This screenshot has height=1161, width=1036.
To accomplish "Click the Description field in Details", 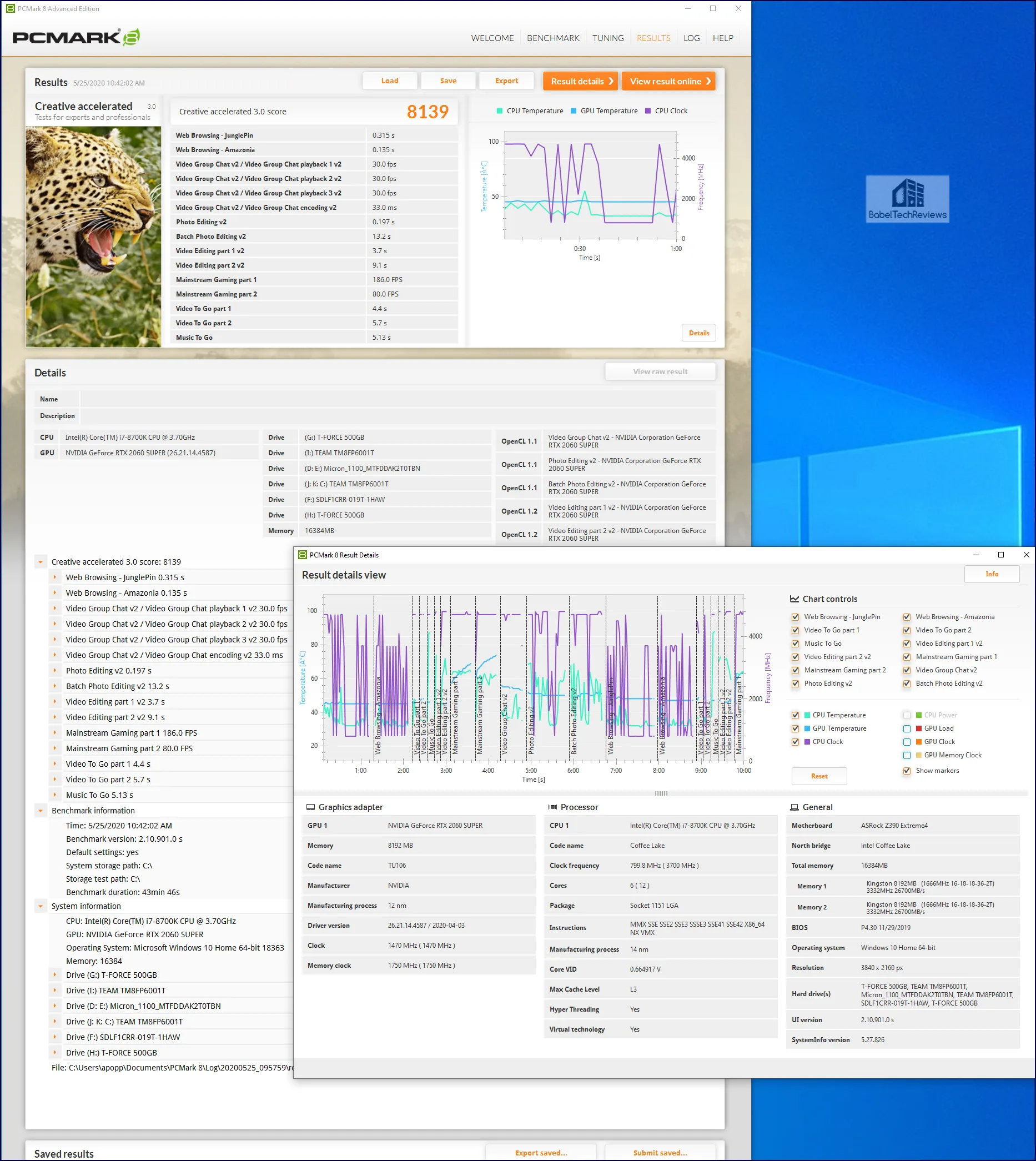I will tap(398, 416).
